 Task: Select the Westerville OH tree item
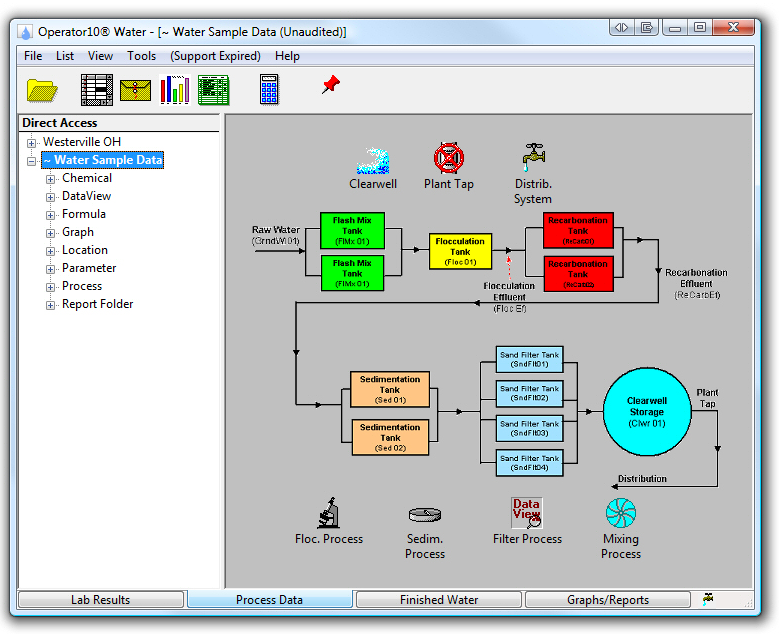[82, 142]
